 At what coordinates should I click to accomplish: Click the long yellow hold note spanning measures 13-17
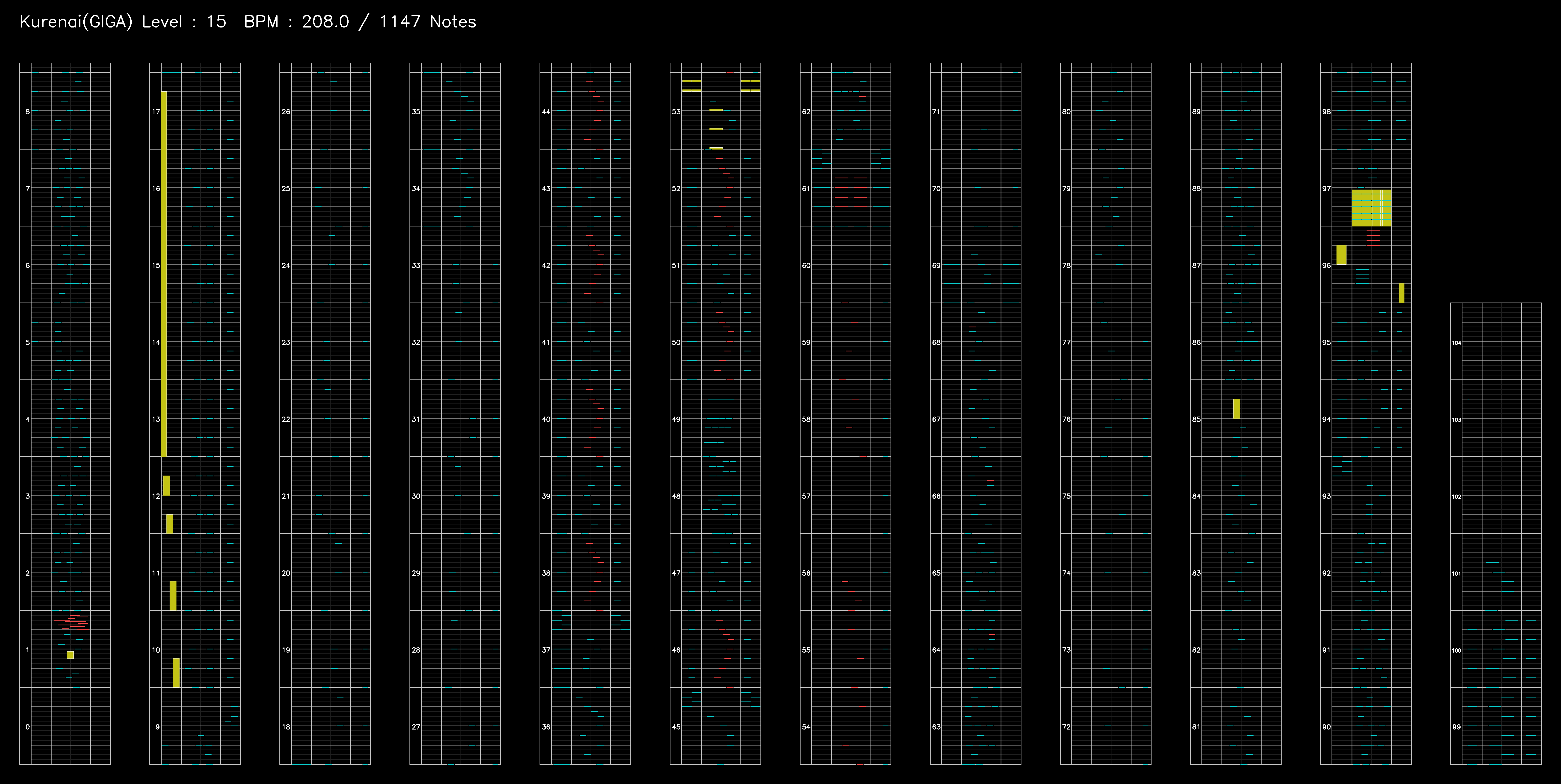[x=164, y=274]
